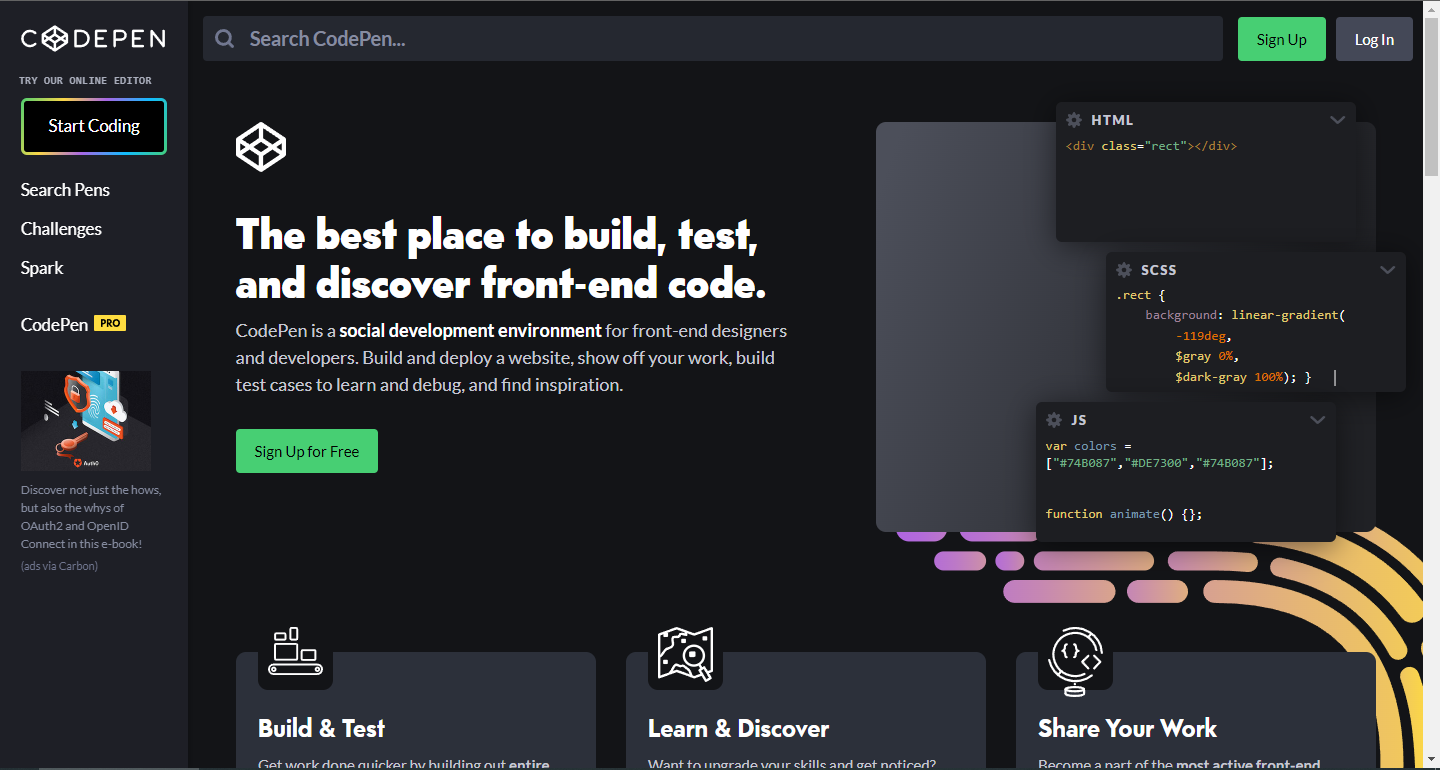Click the main headline about front-end code

[501, 260]
